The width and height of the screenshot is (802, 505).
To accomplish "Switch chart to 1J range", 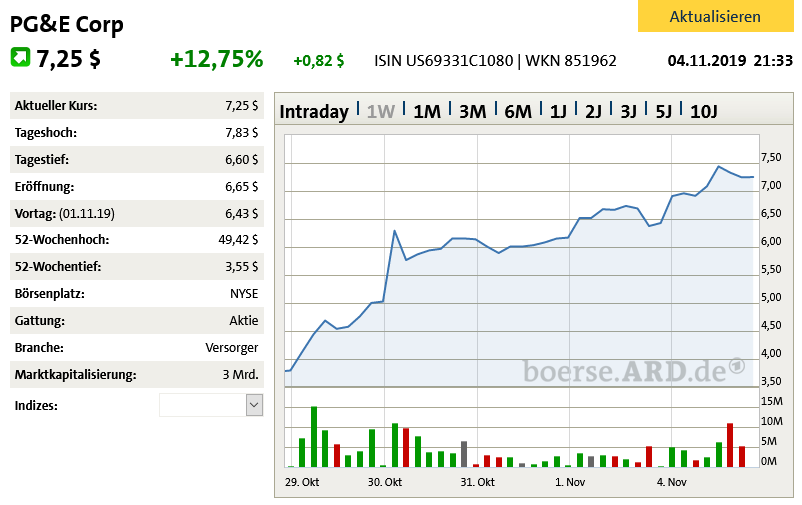I will click(x=558, y=111).
